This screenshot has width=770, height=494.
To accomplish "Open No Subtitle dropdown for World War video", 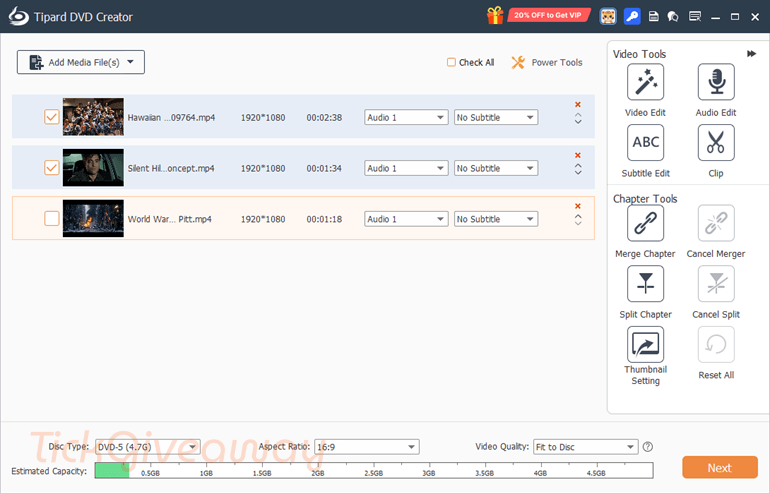I will pyautogui.click(x=496, y=219).
